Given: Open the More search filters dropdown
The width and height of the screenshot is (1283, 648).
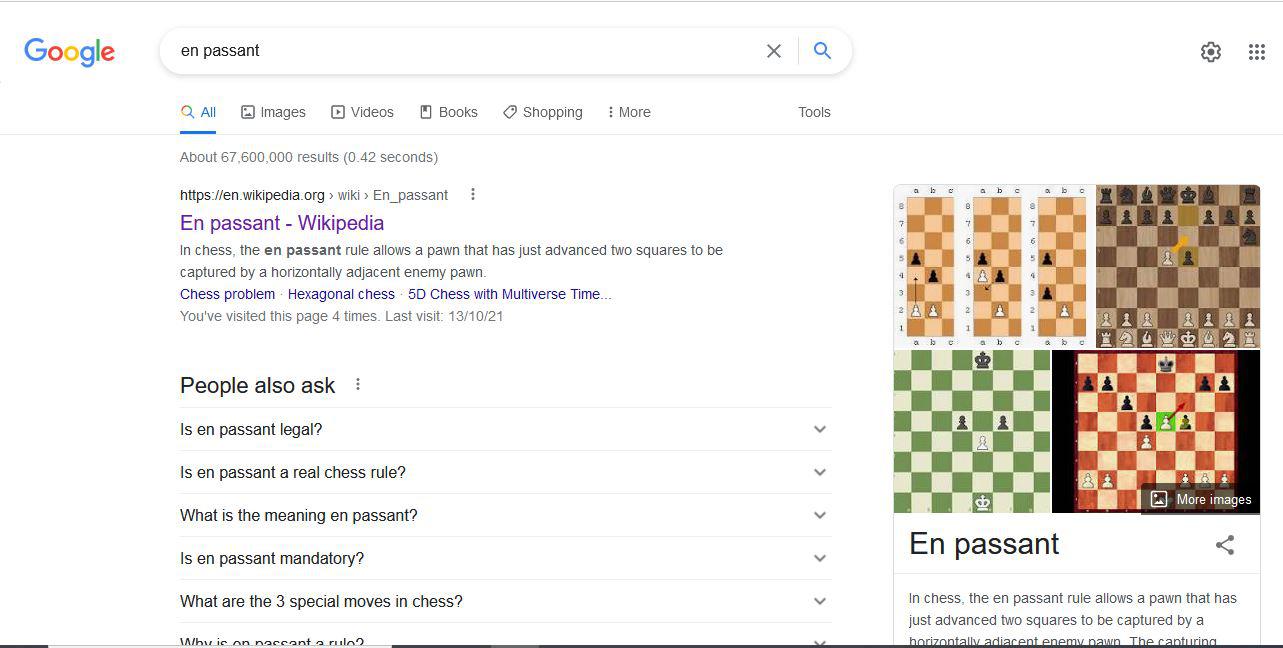Looking at the screenshot, I should tap(629, 112).
